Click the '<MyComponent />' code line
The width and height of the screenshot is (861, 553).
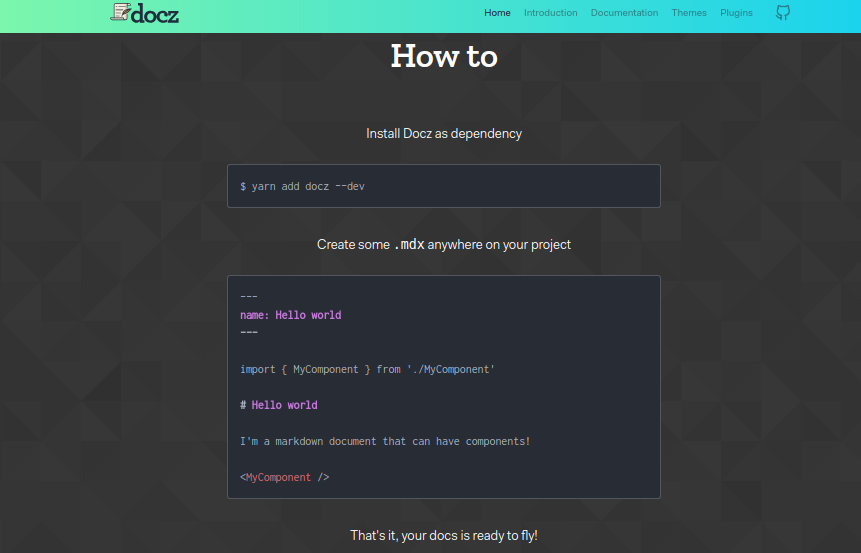click(284, 477)
